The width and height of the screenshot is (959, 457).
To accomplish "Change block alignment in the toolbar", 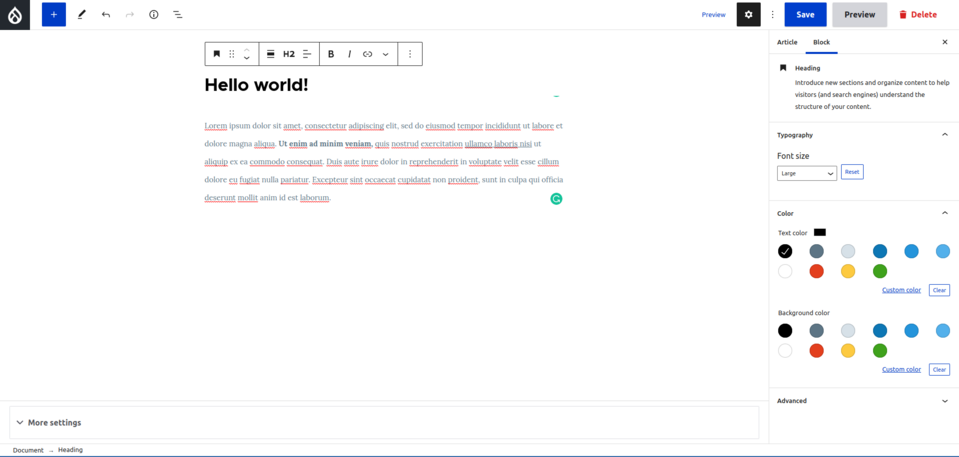I will tap(270, 54).
